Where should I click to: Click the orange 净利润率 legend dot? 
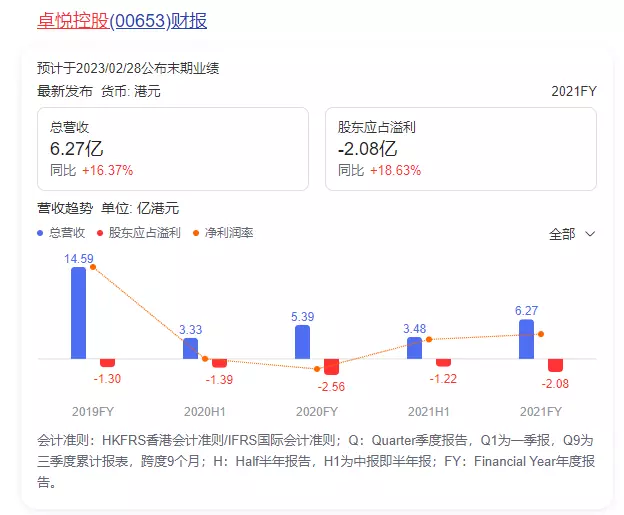(x=195, y=233)
